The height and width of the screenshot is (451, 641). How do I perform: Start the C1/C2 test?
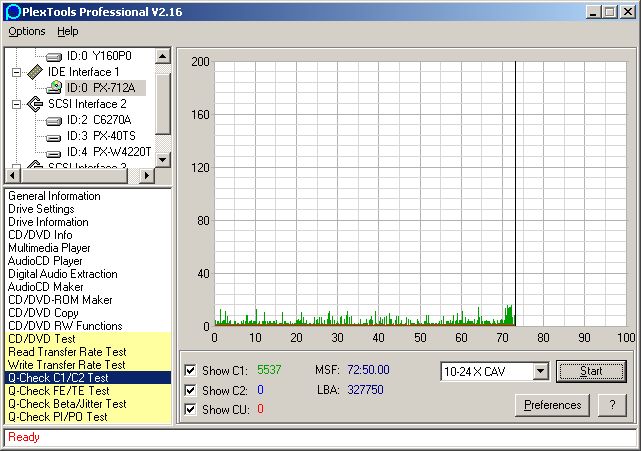pyautogui.click(x=591, y=371)
